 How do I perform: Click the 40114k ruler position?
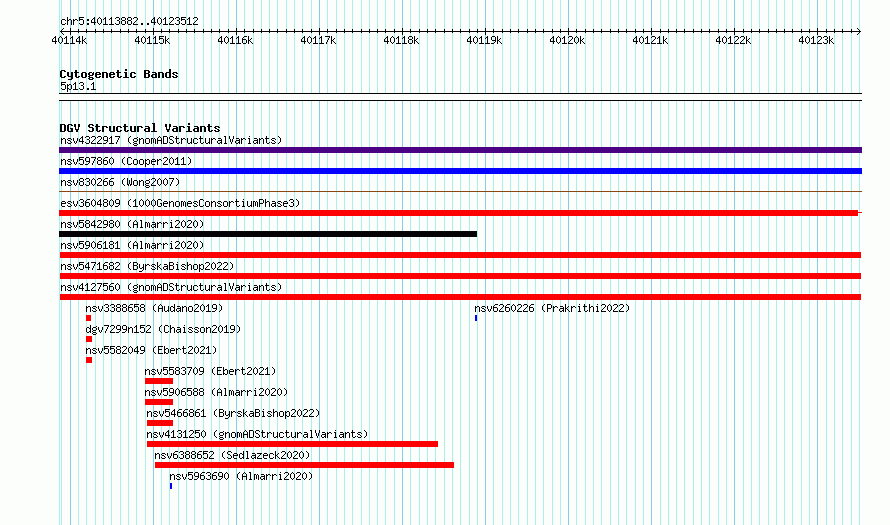coord(69,40)
